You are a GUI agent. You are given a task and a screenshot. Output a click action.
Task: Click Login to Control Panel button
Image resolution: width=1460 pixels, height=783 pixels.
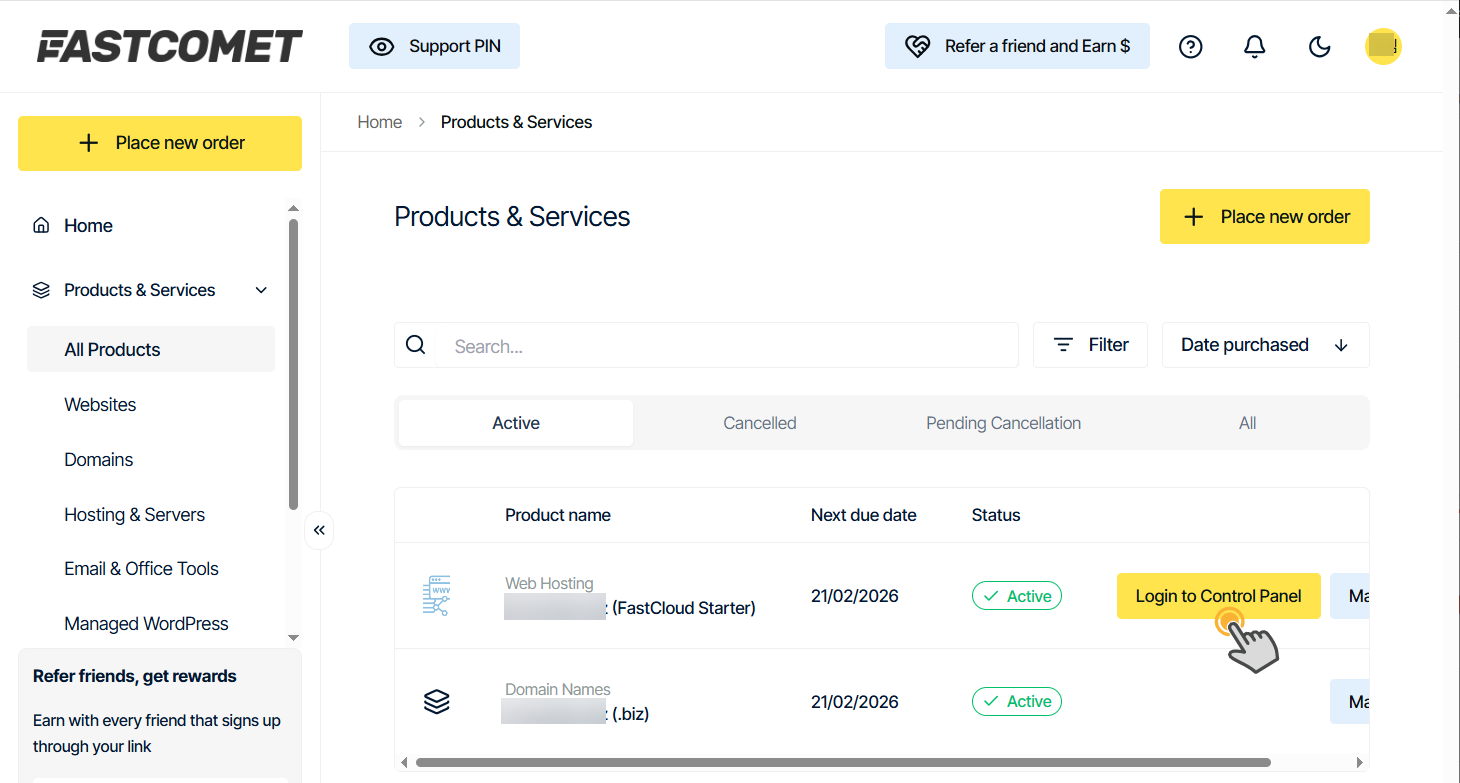(1218, 596)
